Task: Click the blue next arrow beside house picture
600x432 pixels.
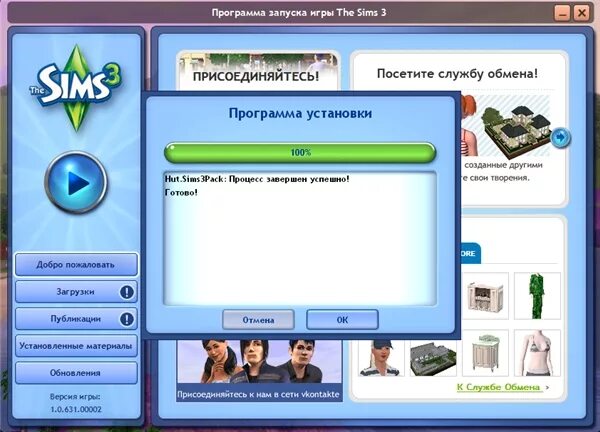Action: coord(561,137)
